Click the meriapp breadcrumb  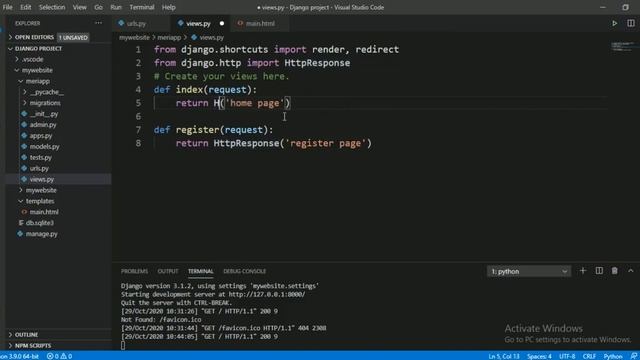(169, 38)
